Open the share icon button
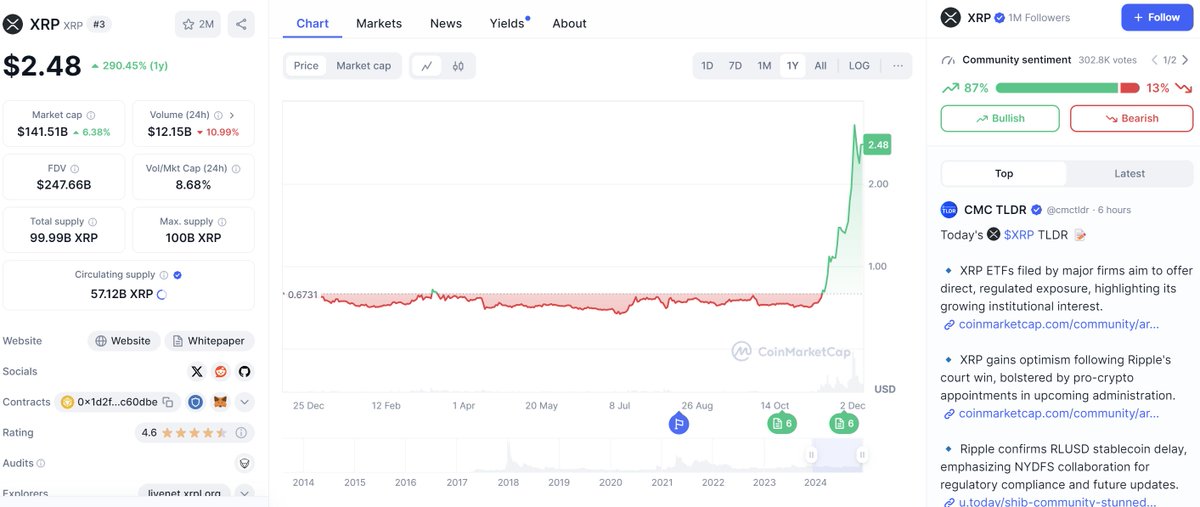1200x507 pixels. 241,24
